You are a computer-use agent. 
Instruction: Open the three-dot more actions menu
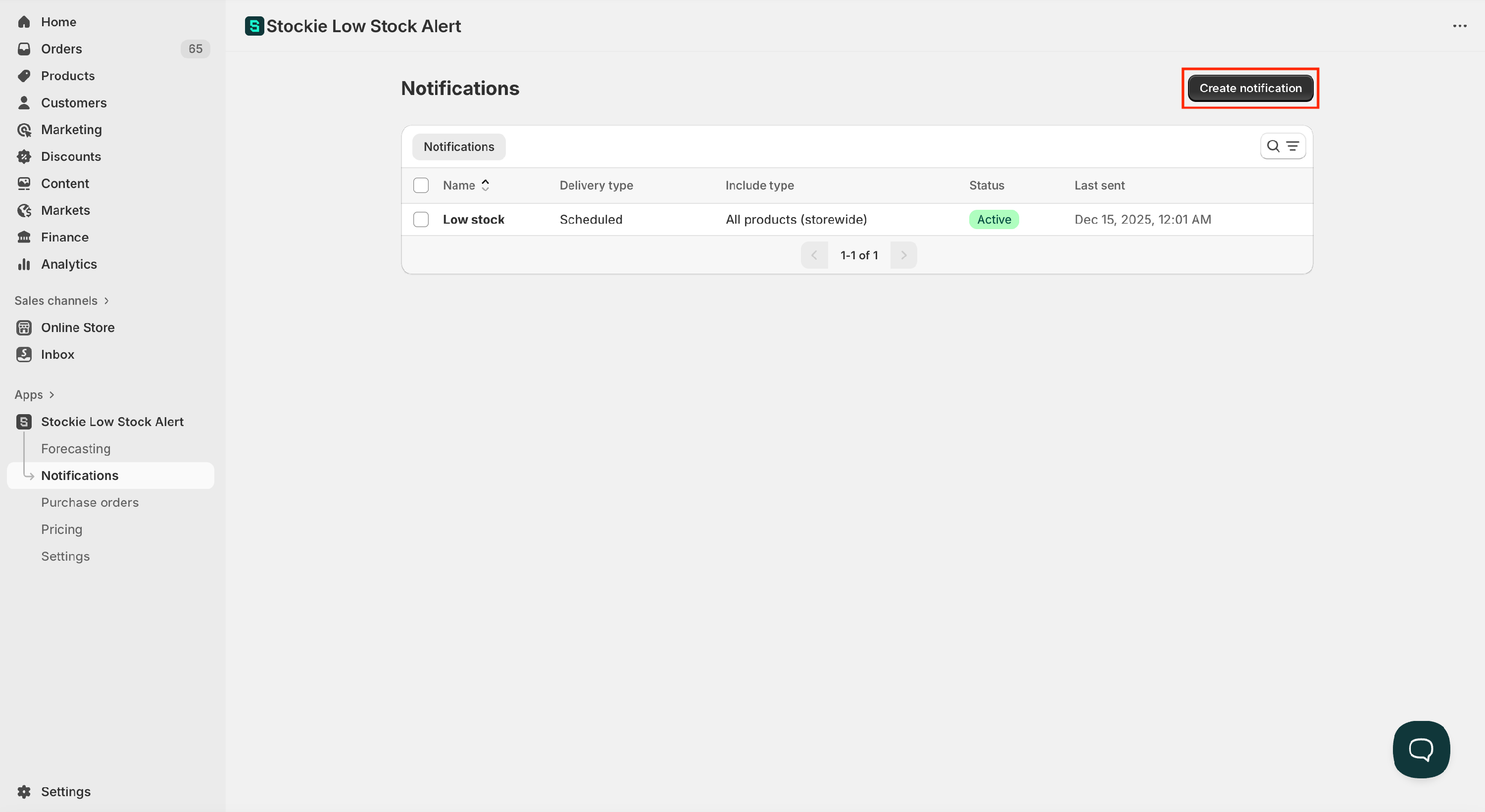1459,26
